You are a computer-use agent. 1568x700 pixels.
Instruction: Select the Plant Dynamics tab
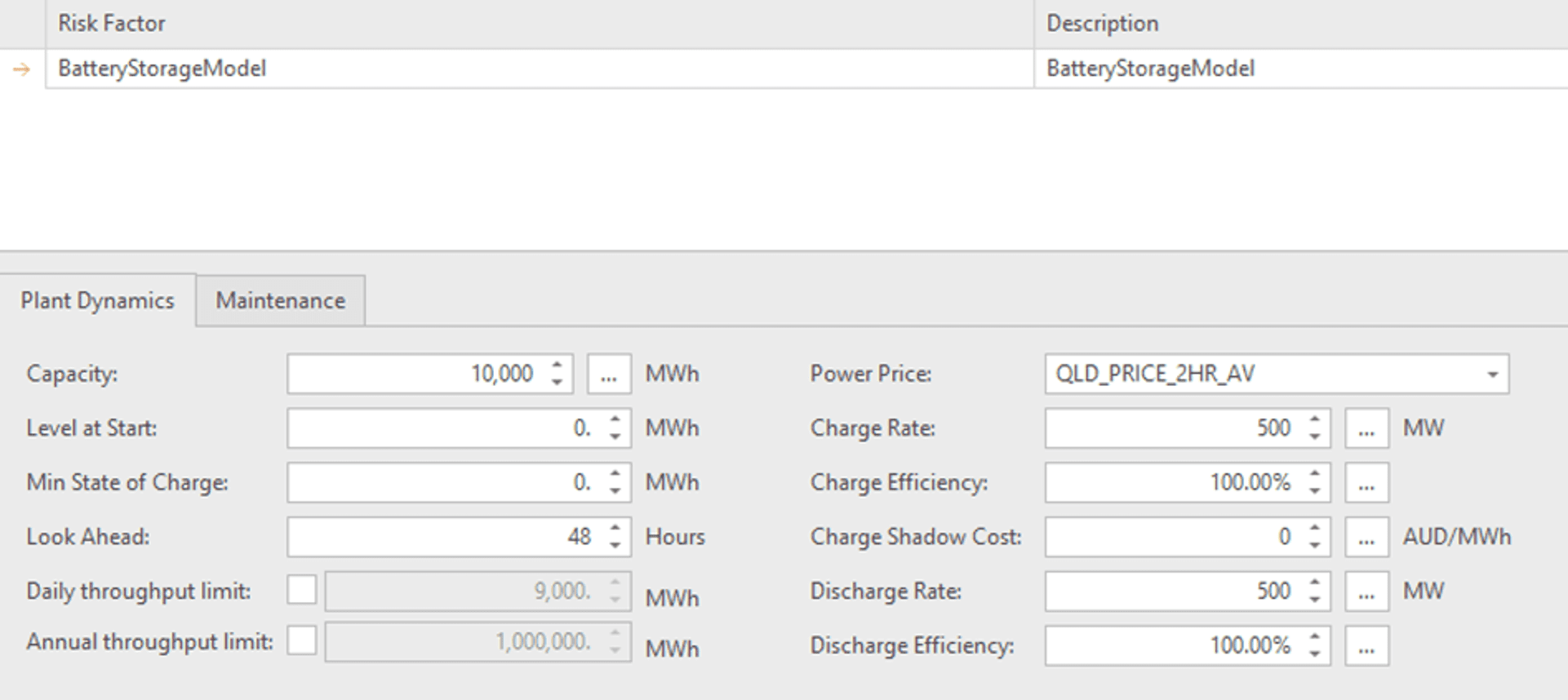coord(97,301)
